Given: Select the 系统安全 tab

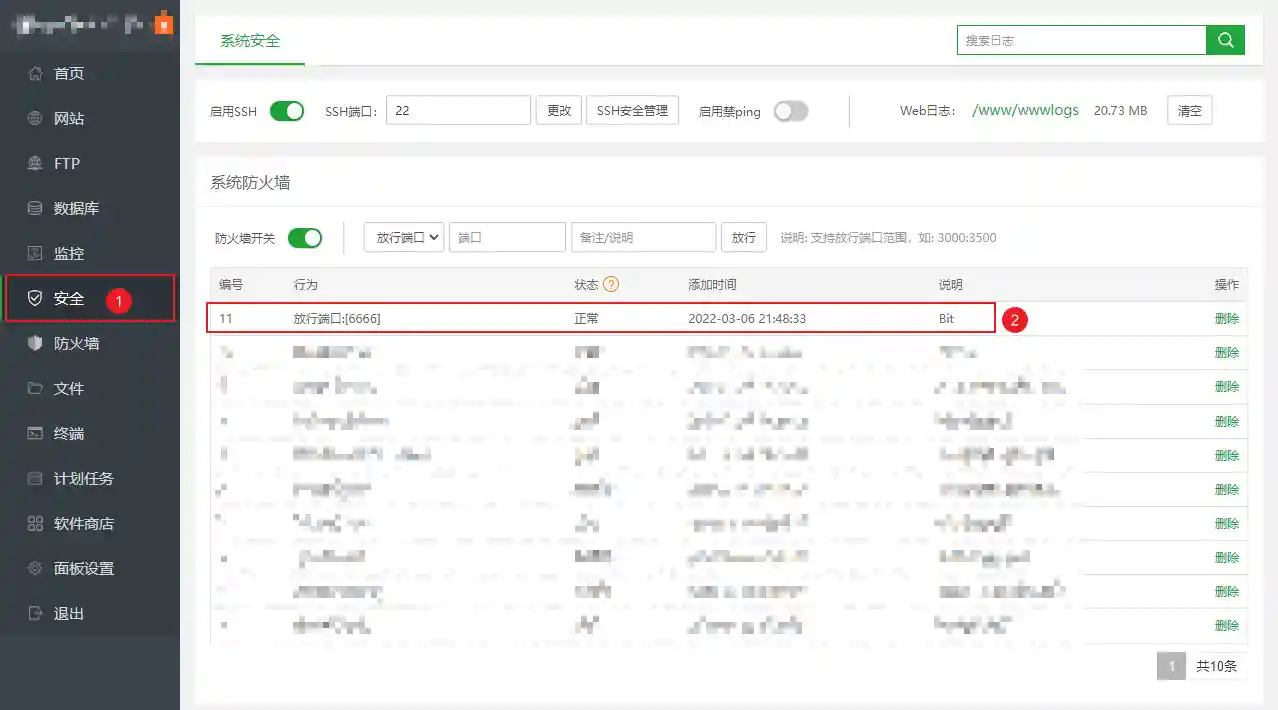Looking at the screenshot, I should click(250, 41).
